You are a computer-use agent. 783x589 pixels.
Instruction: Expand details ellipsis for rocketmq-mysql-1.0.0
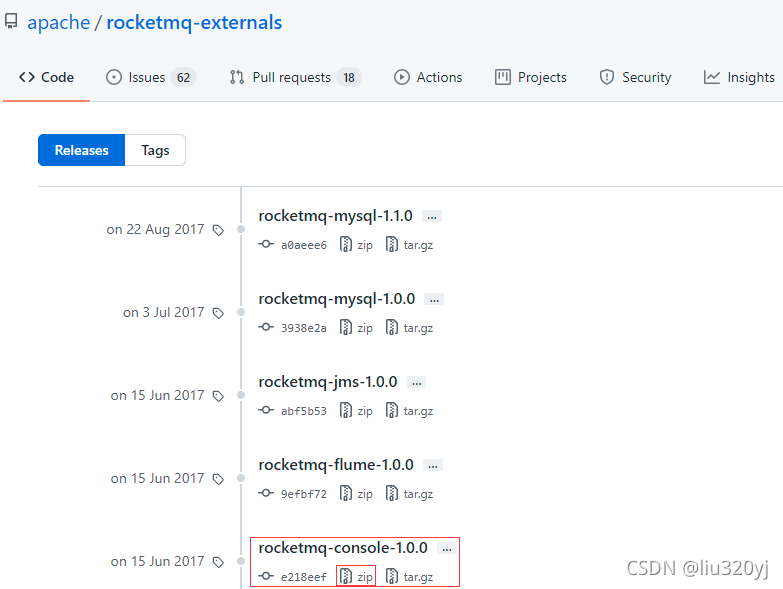[434, 299]
